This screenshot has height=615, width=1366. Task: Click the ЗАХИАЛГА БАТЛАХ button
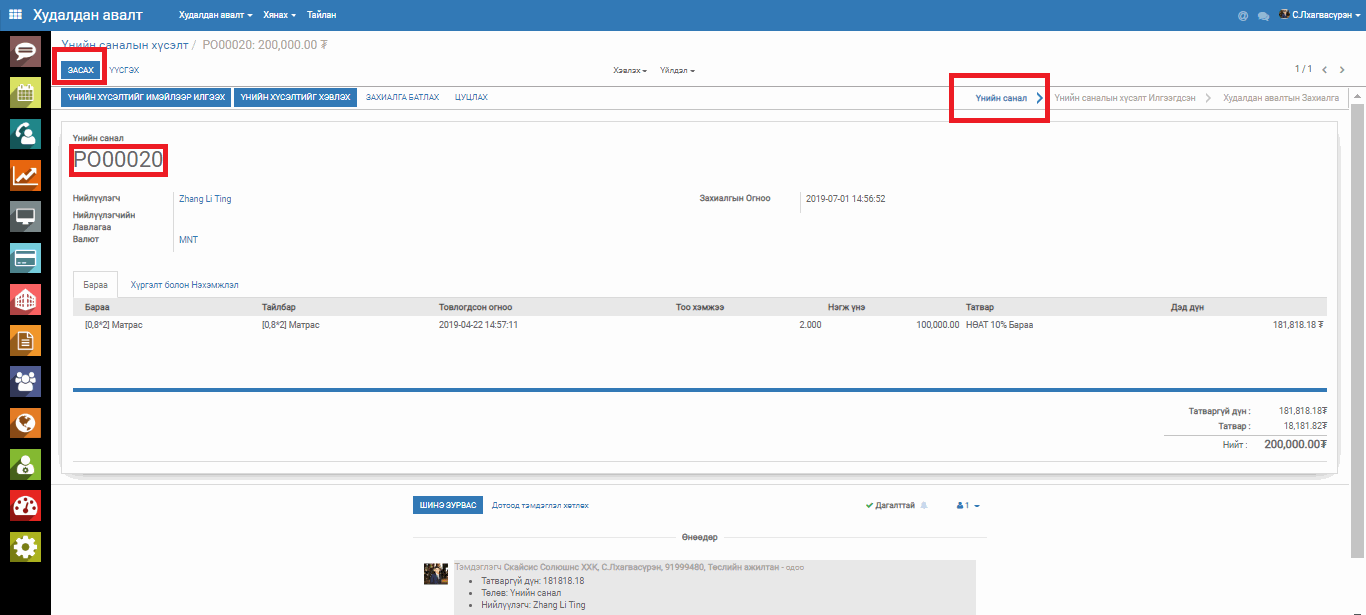(x=402, y=97)
